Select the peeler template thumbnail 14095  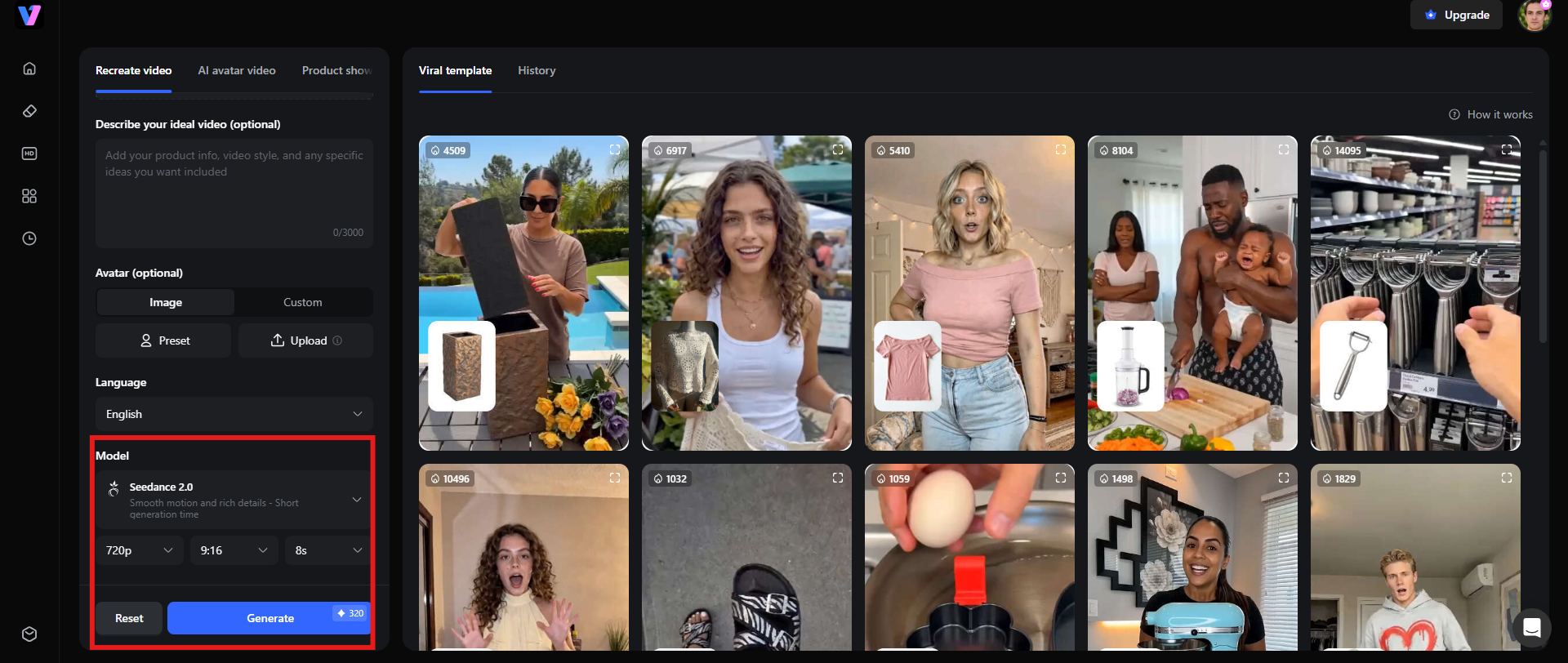pos(1415,293)
